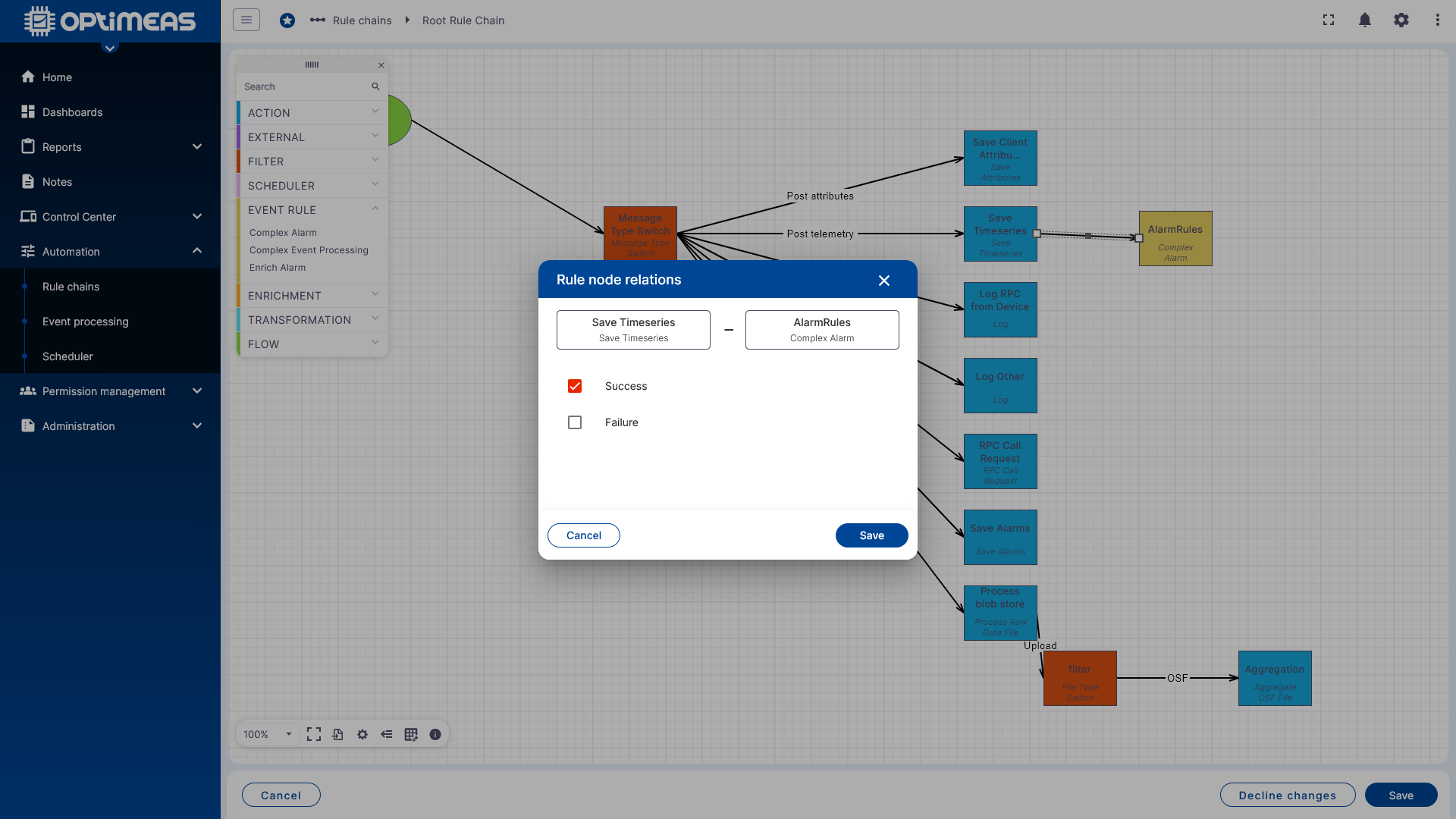Uncheck the Success relation checkbox
This screenshot has height=819, width=1456.
coord(575,386)
